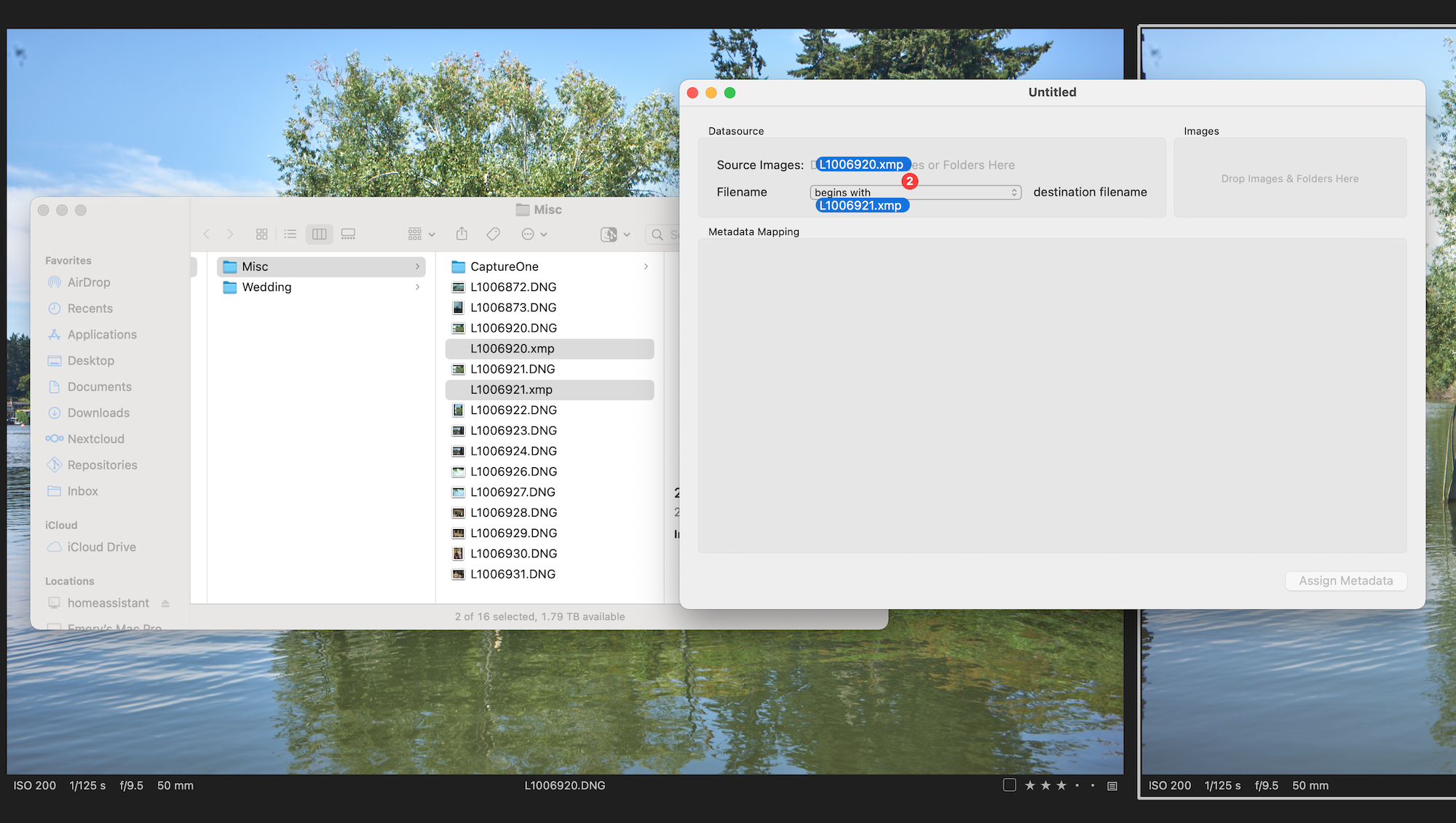Open the Finder more actions ellipsis menu

534,234
